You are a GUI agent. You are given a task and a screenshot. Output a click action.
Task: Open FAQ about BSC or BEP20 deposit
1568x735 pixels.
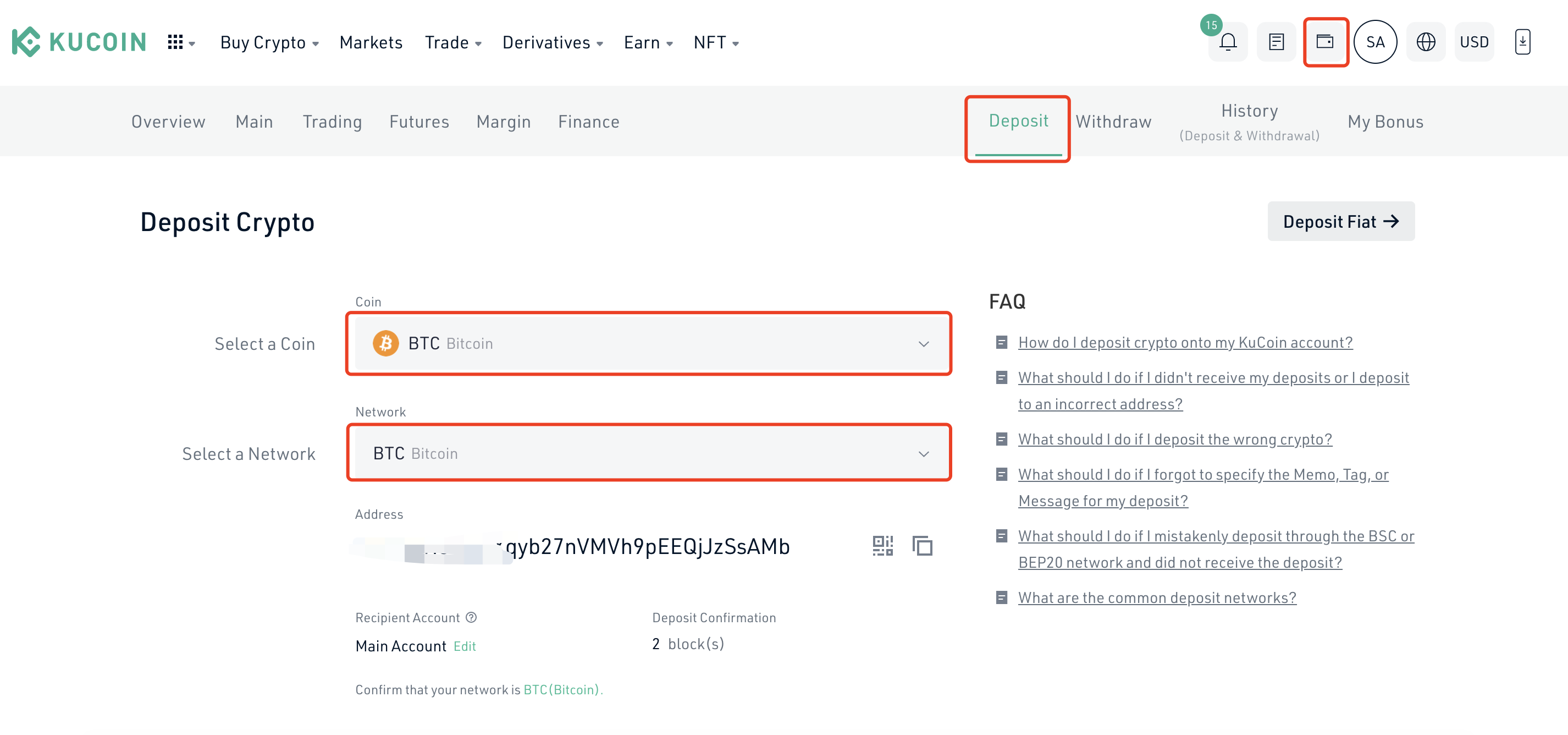tap(1215, 548)
